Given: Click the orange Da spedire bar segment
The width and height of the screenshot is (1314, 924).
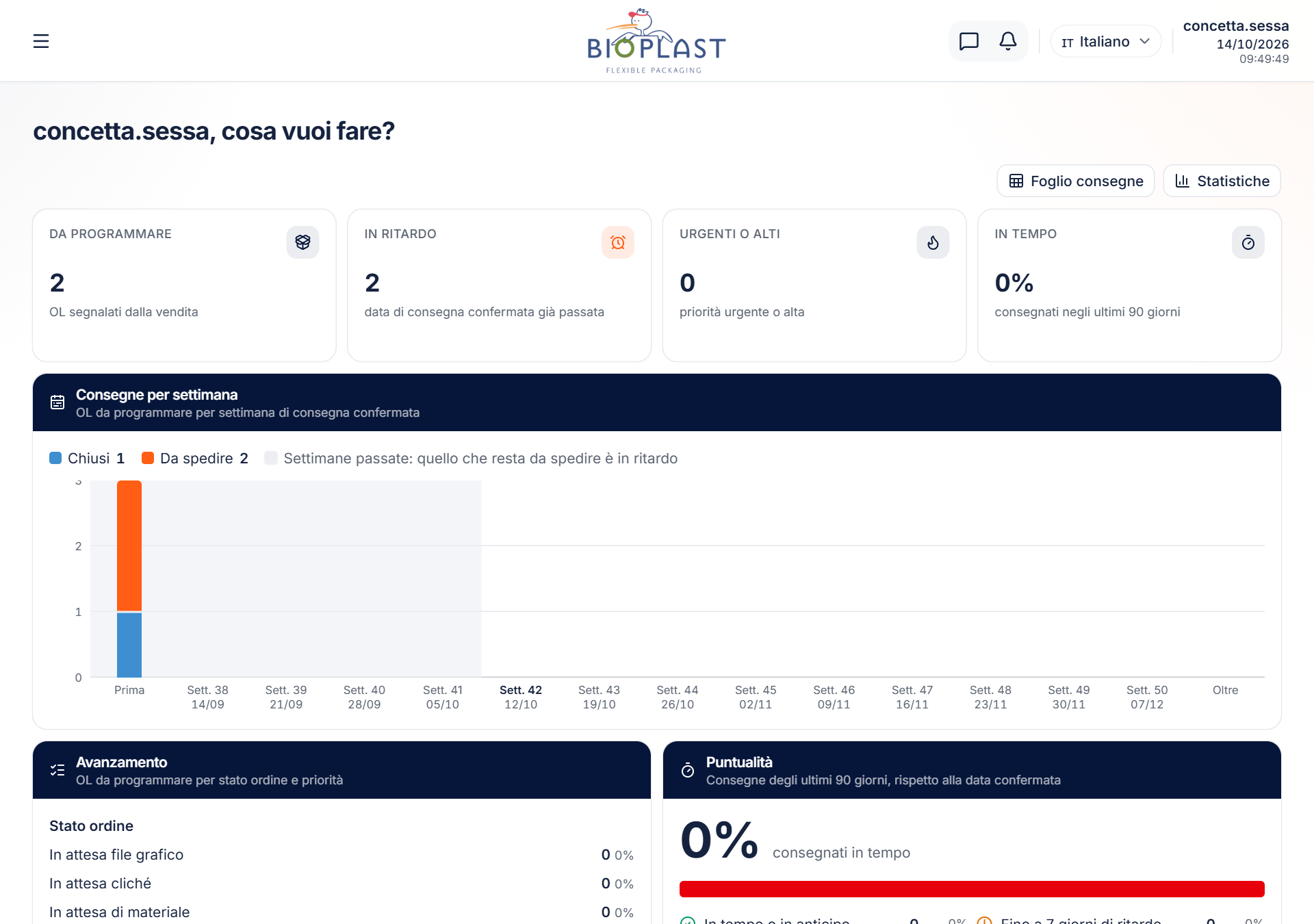Looking at the screenshot, I should [x=129, y=546].
